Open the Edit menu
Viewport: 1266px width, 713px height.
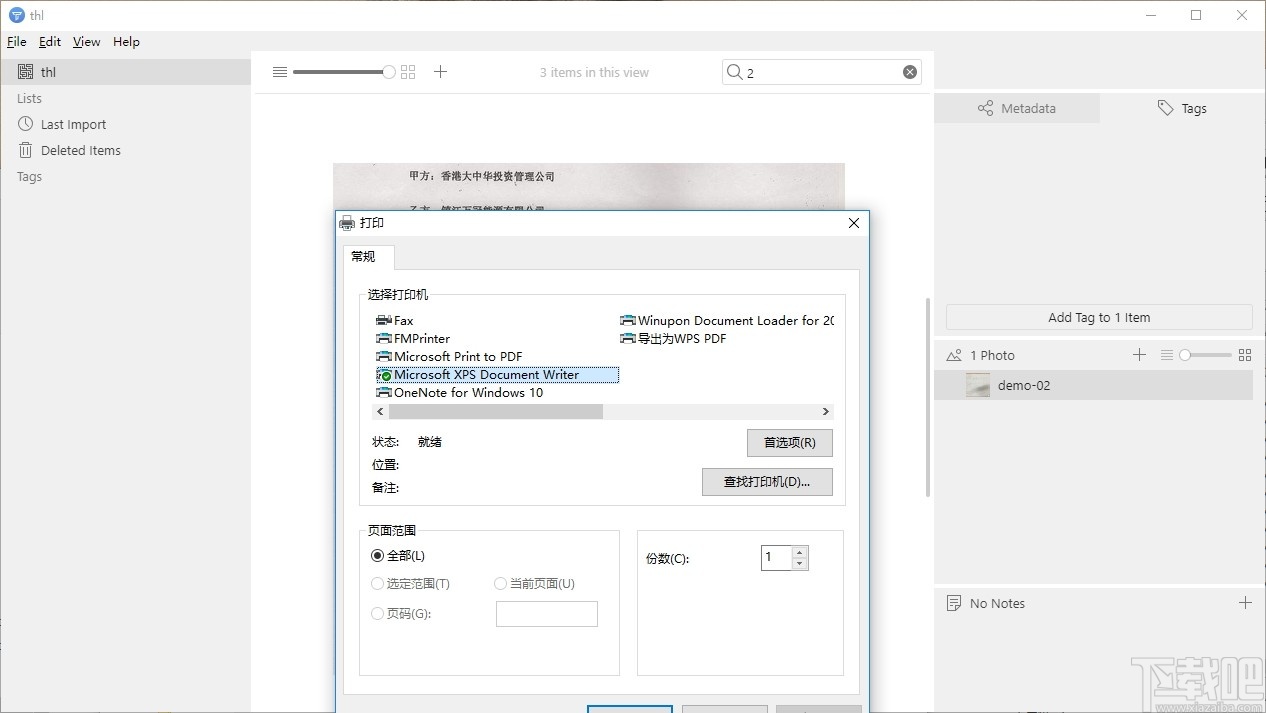coord(49,41)
